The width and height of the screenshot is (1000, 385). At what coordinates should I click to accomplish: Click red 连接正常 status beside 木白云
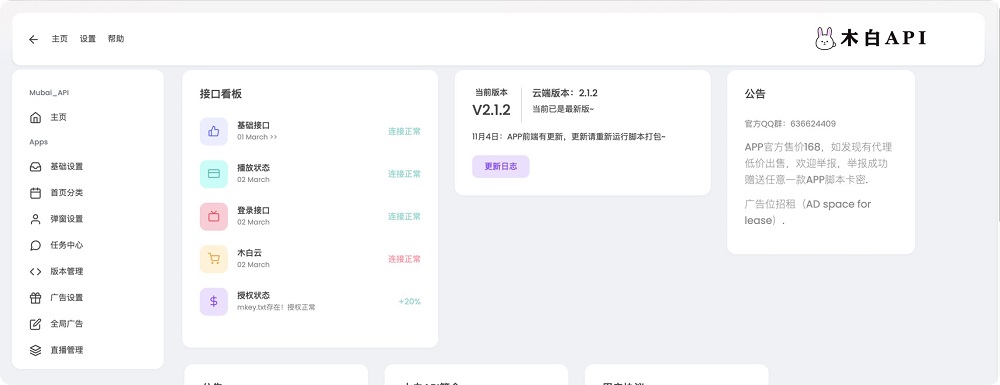(x=404, y=259)
